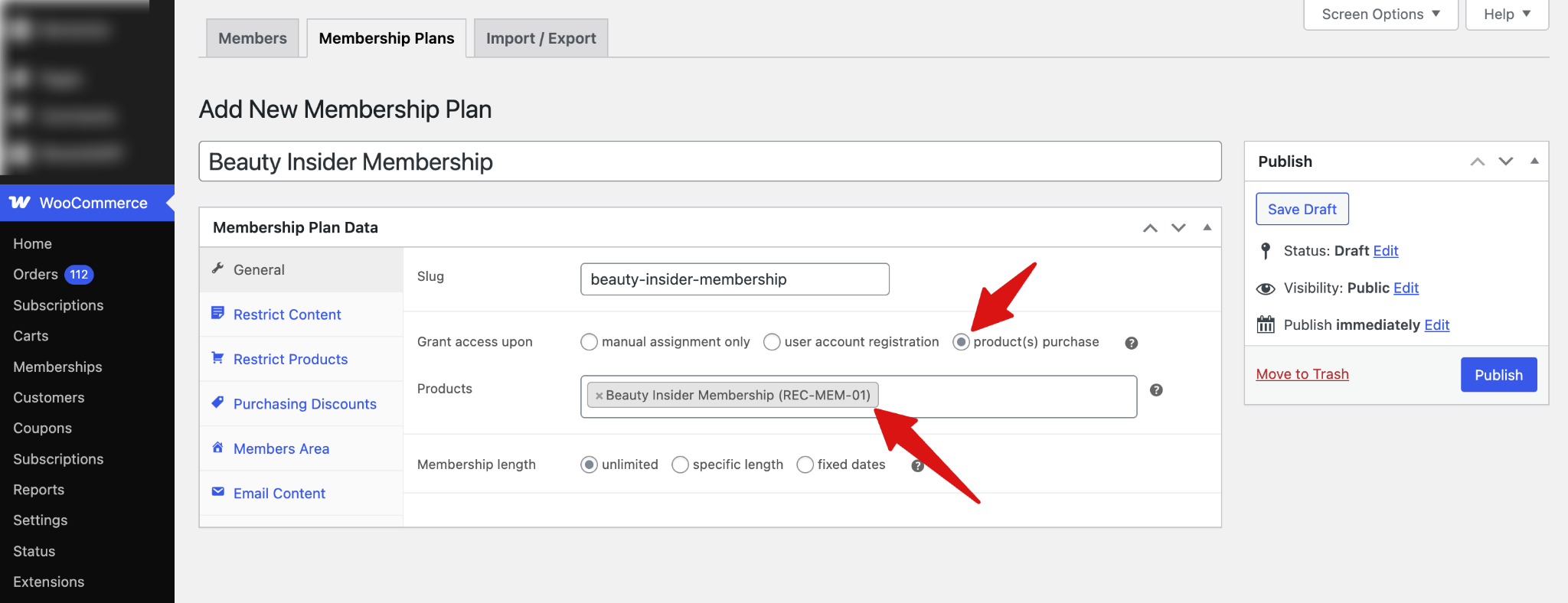Click the envelope icon for Email Content

tap(218, 492)
